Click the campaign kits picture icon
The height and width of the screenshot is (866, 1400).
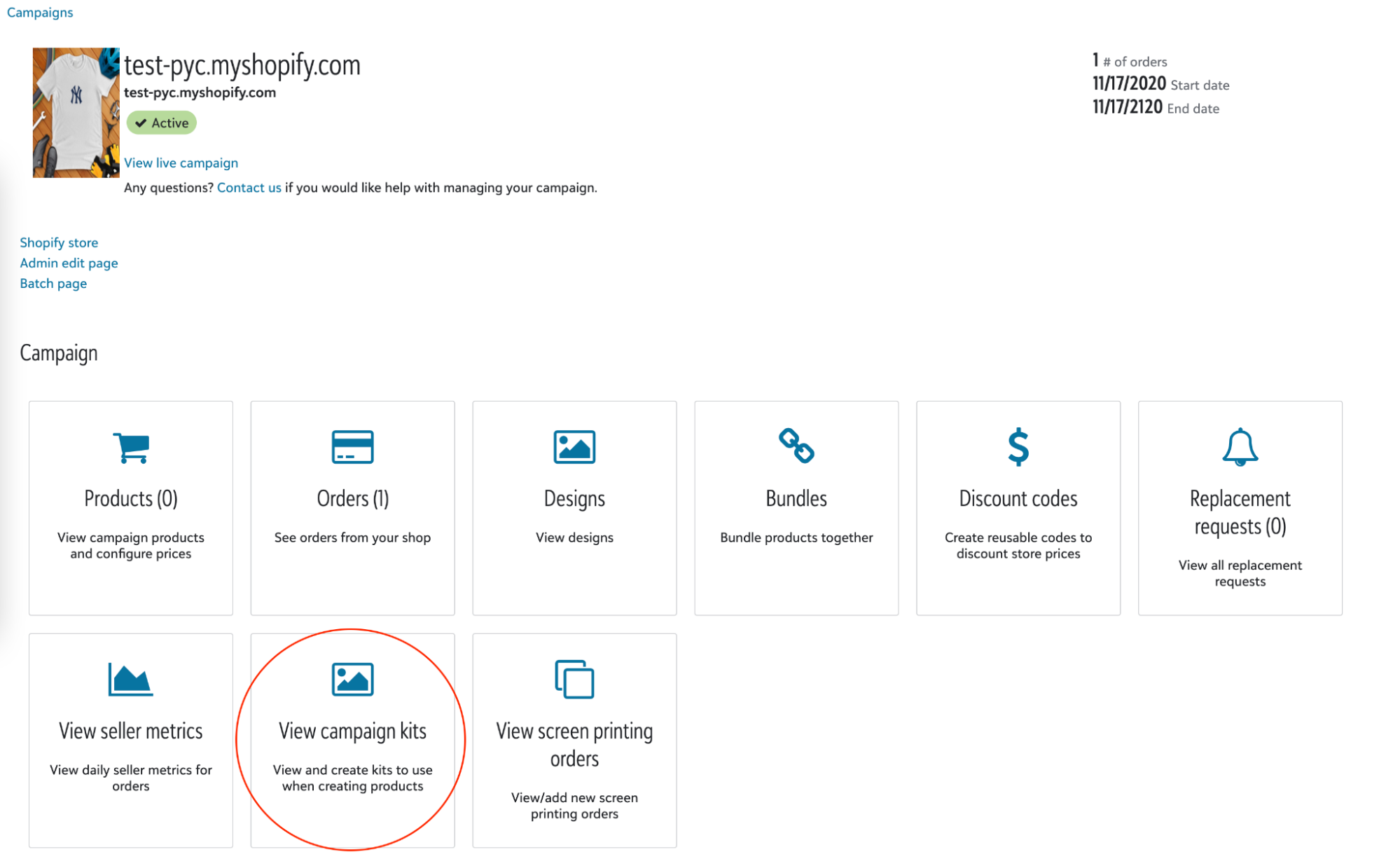point(352,679)
